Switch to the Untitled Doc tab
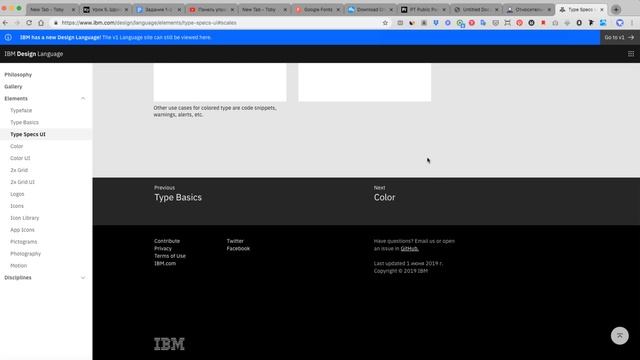Screen dimensions: 640x360 [476, 9]
